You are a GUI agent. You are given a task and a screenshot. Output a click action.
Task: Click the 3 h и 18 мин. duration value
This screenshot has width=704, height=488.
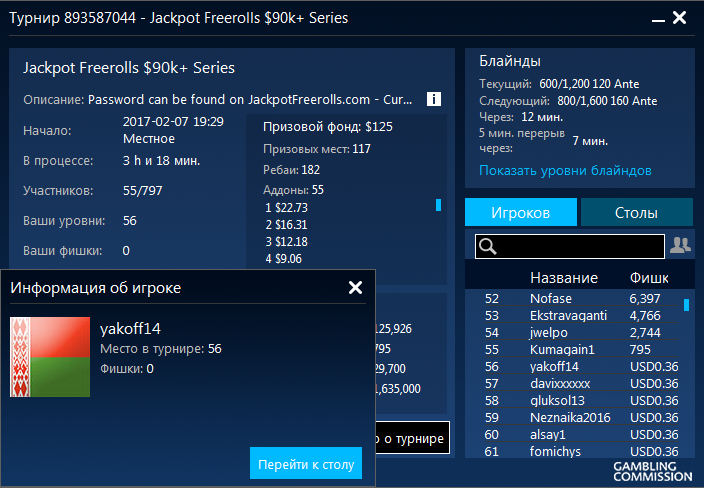pyautogui.click(x=161, y=161)
